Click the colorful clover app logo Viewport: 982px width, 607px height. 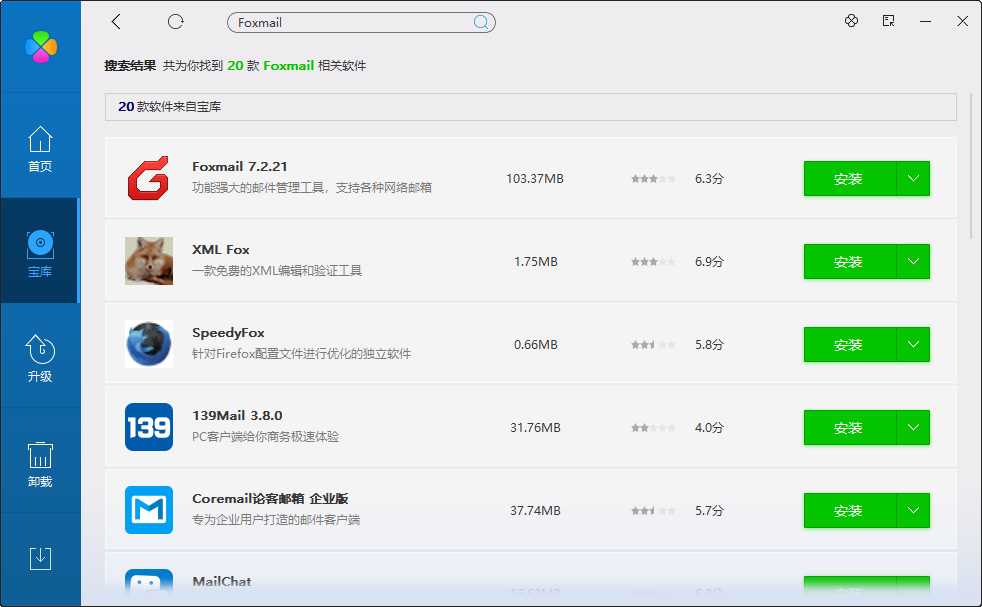click(41, 47)
